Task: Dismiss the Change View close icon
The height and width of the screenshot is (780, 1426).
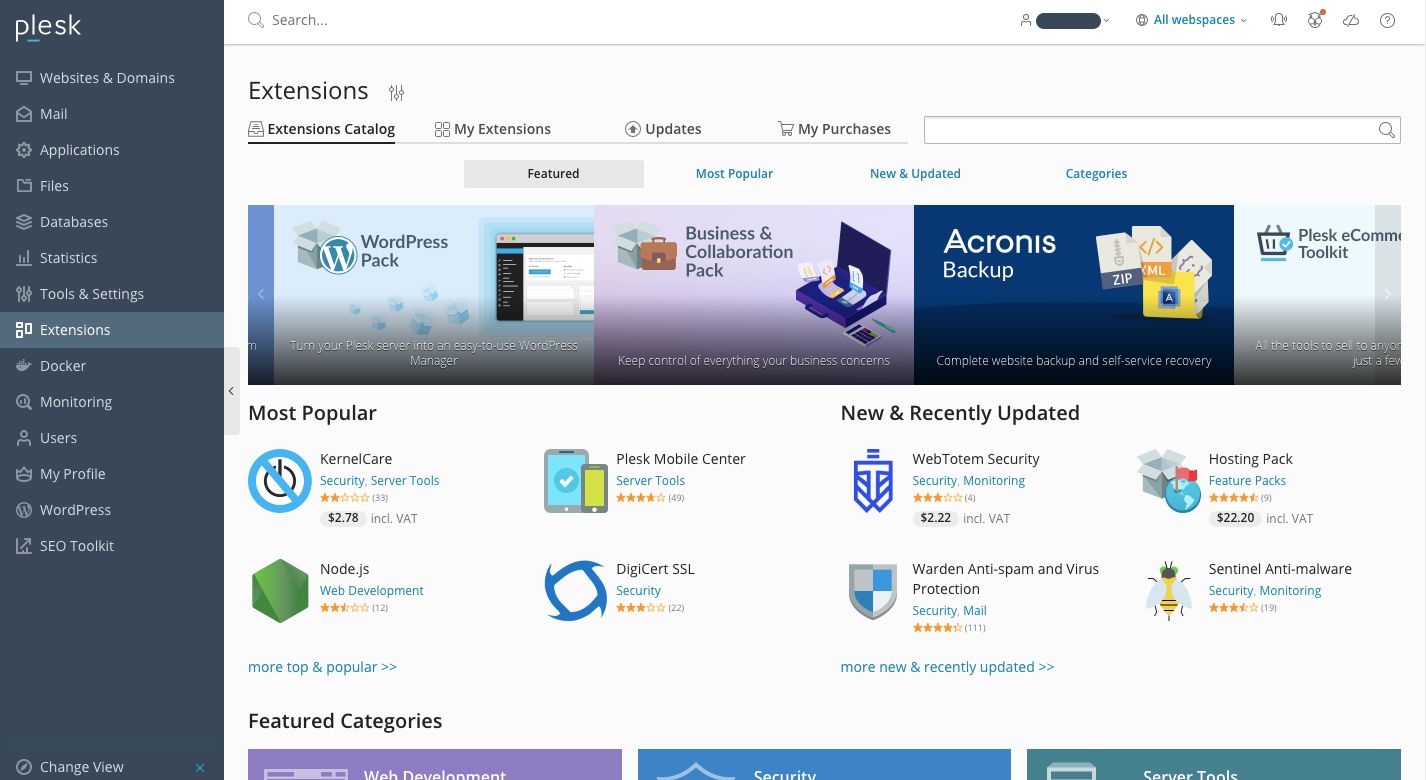Action: tap(200, 768)
